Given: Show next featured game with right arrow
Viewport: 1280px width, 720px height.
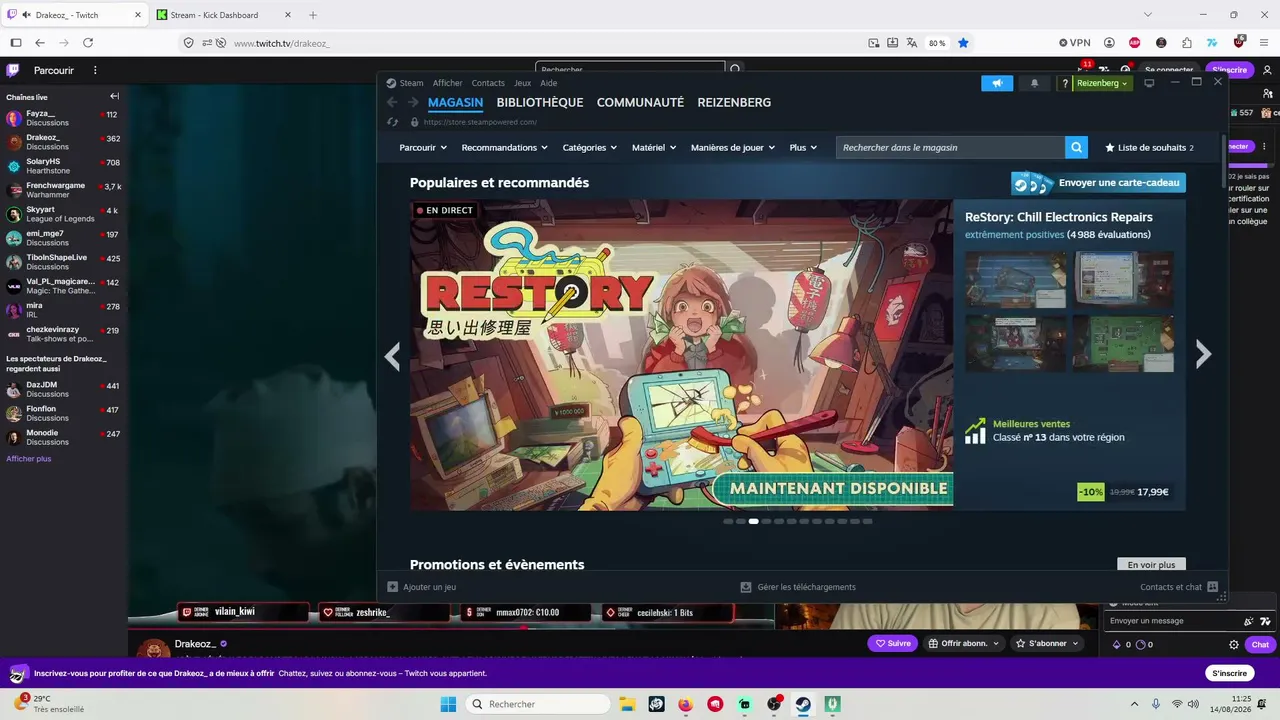Looking at the screenshot, I should tap(1203, 354).
